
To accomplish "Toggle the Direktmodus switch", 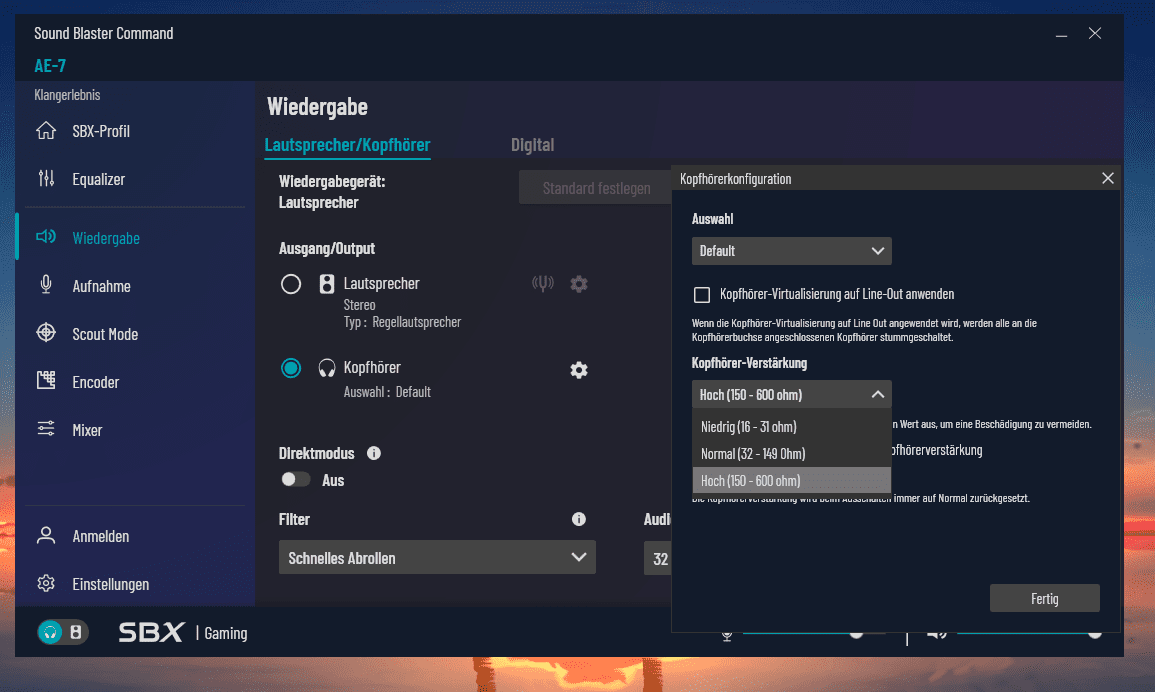I will [295, 480].
